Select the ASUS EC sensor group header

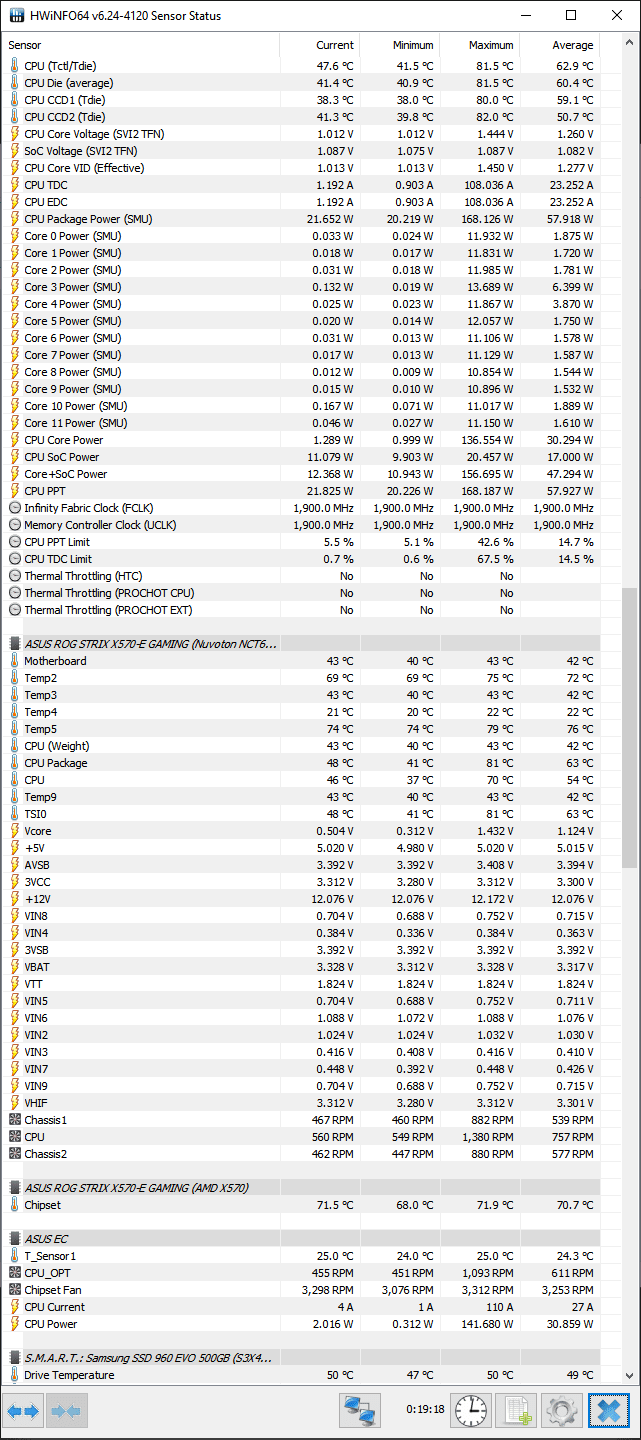tap(45, 1239)
